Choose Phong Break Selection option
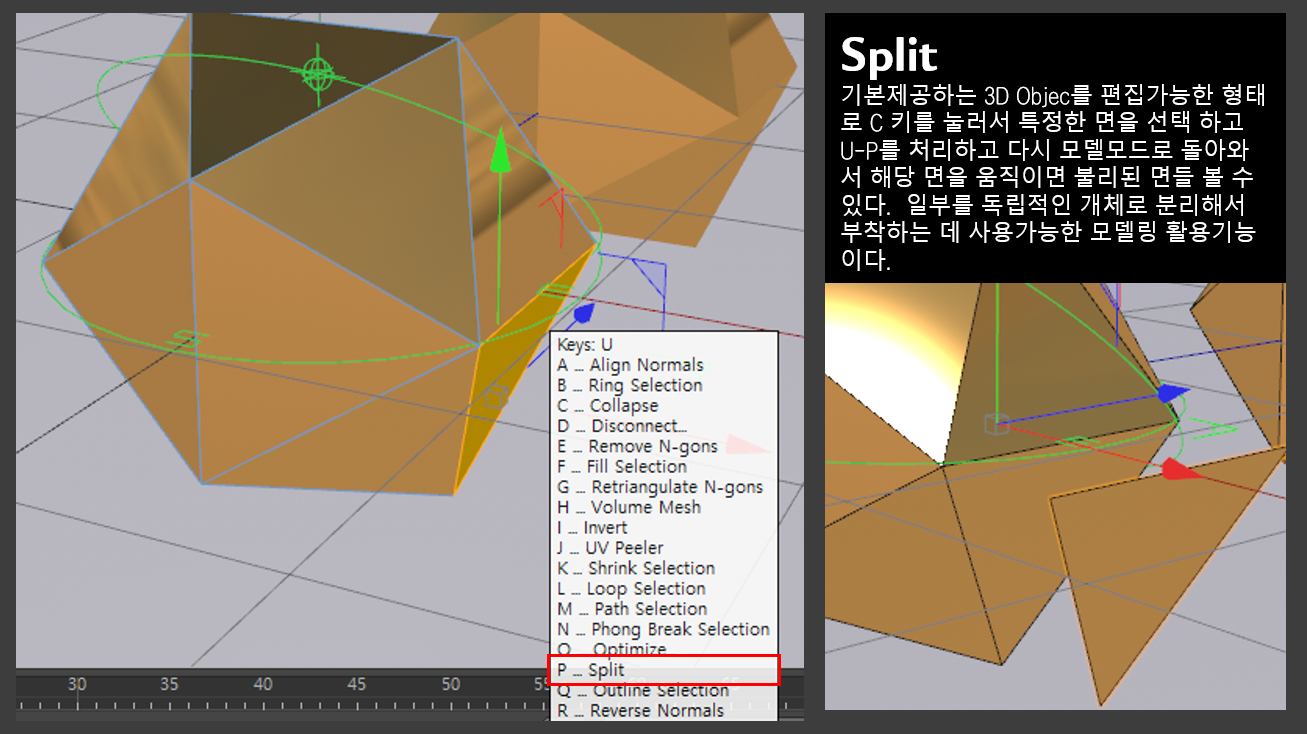Screen dimensions: 1307x734 click(664, 629)
